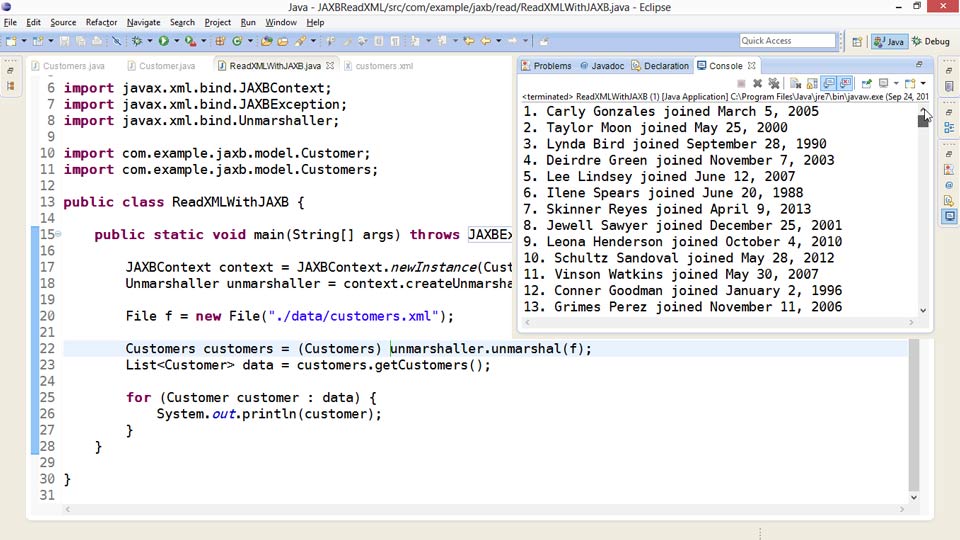Click the Save All toolbar icon
This screenshot has height=540, width=960.
(81, 41)
